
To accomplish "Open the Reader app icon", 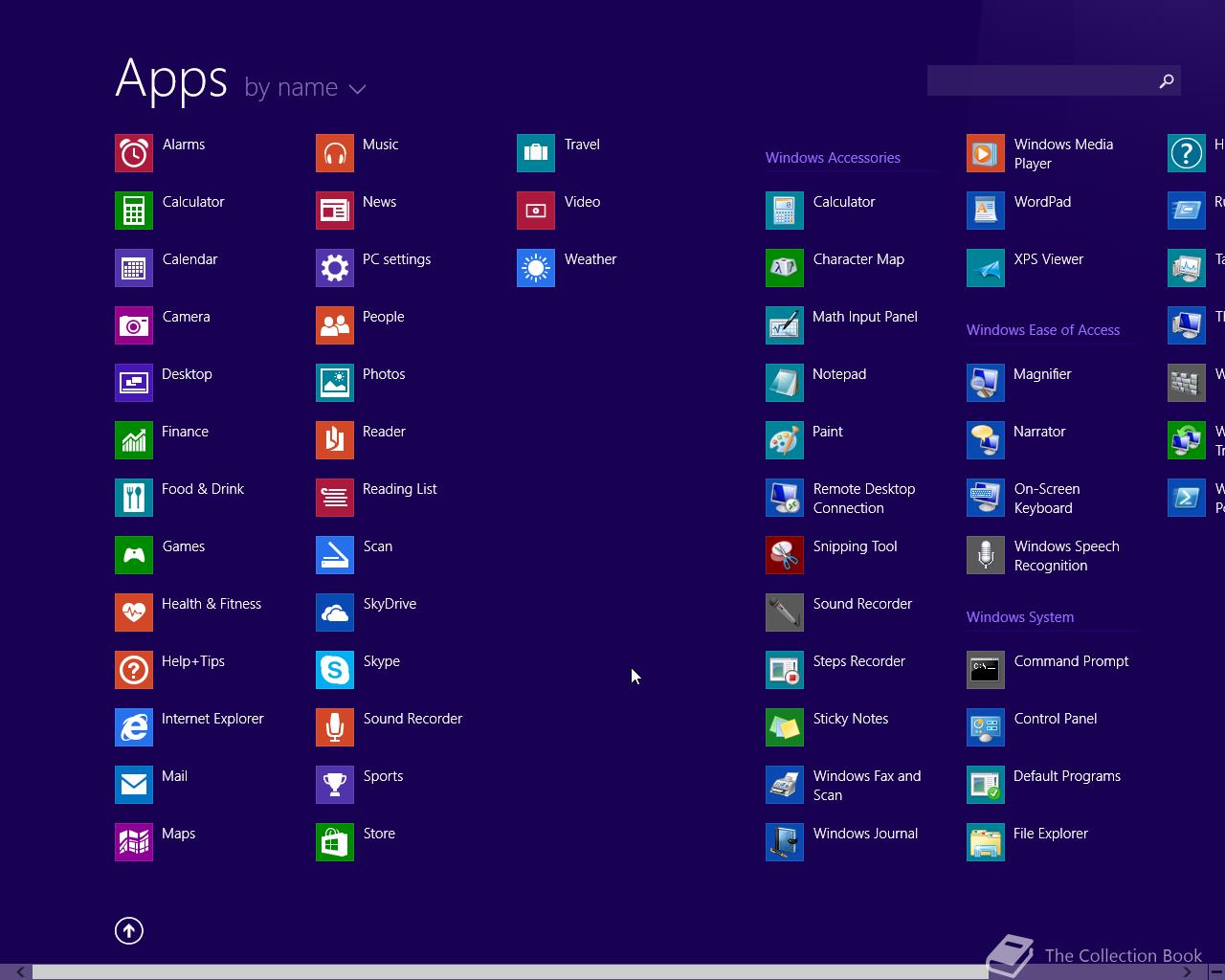I will click(335, 440).
